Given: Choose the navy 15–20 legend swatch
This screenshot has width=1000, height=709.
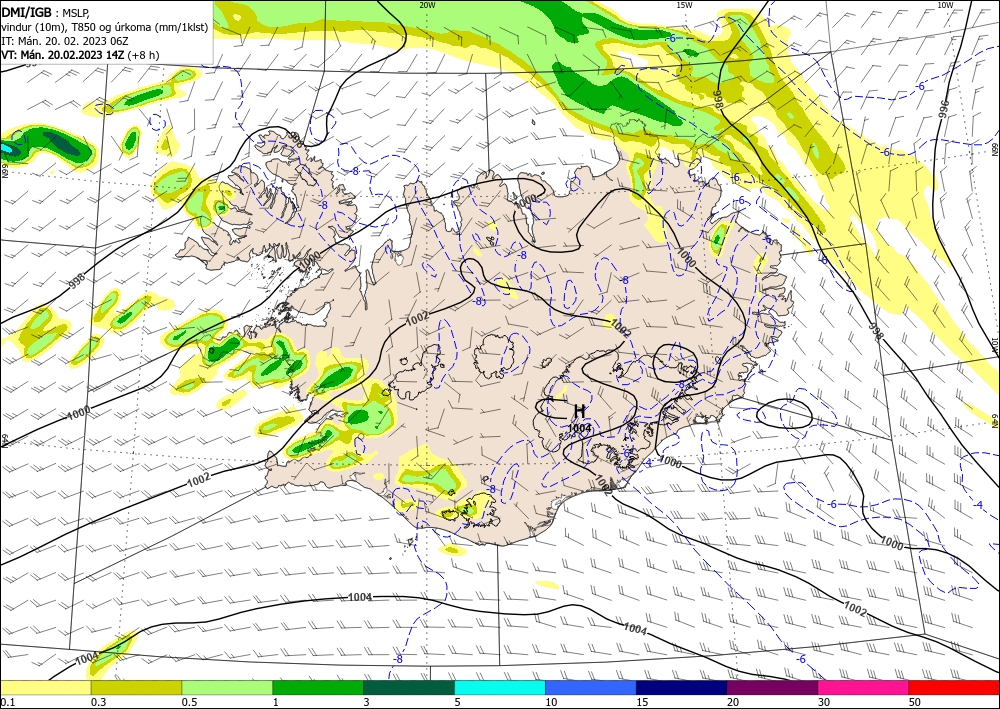Looking at the screenshot, I should point(682,687).
